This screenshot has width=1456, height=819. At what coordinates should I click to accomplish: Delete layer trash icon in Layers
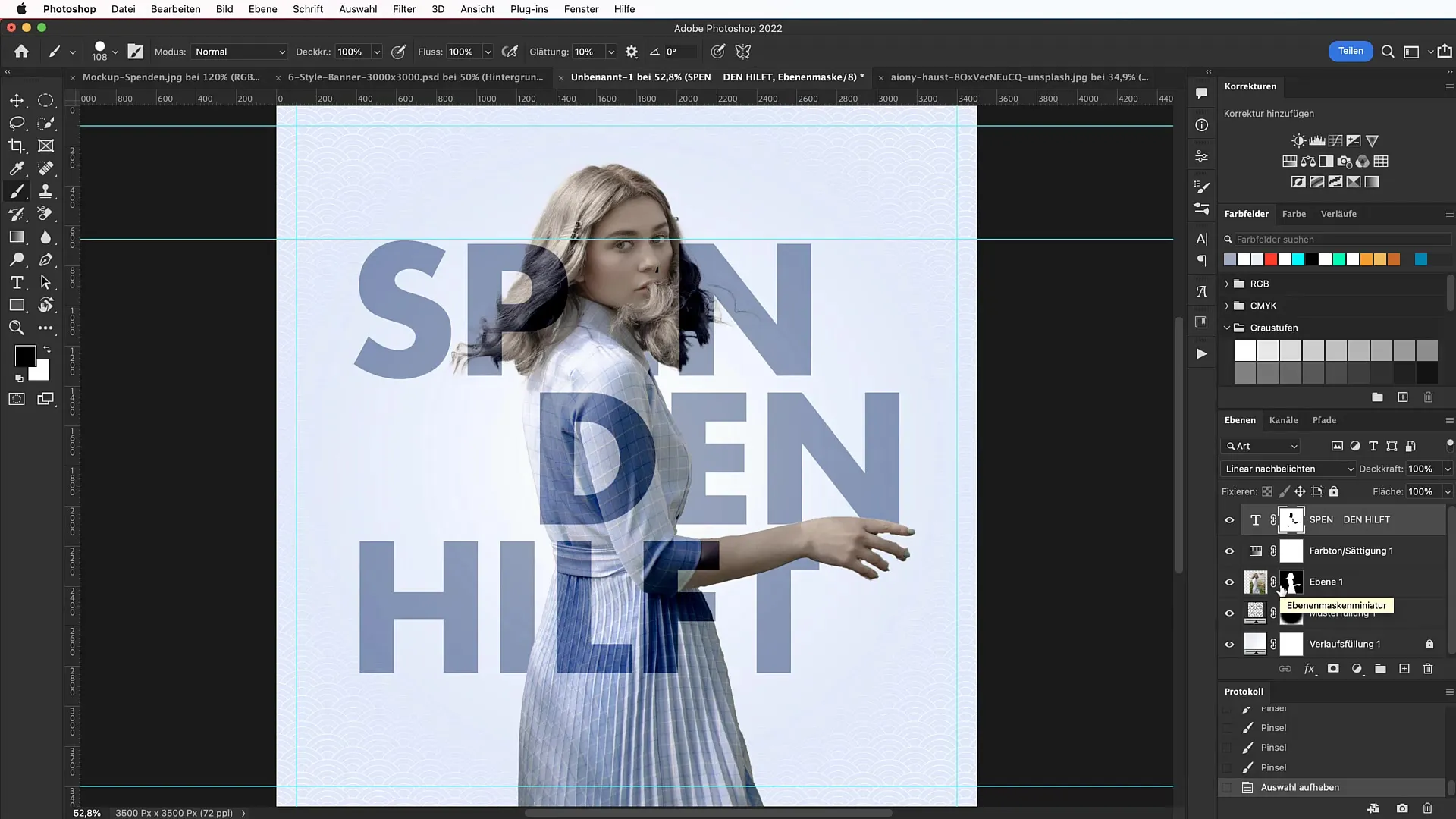[1428, 668]
